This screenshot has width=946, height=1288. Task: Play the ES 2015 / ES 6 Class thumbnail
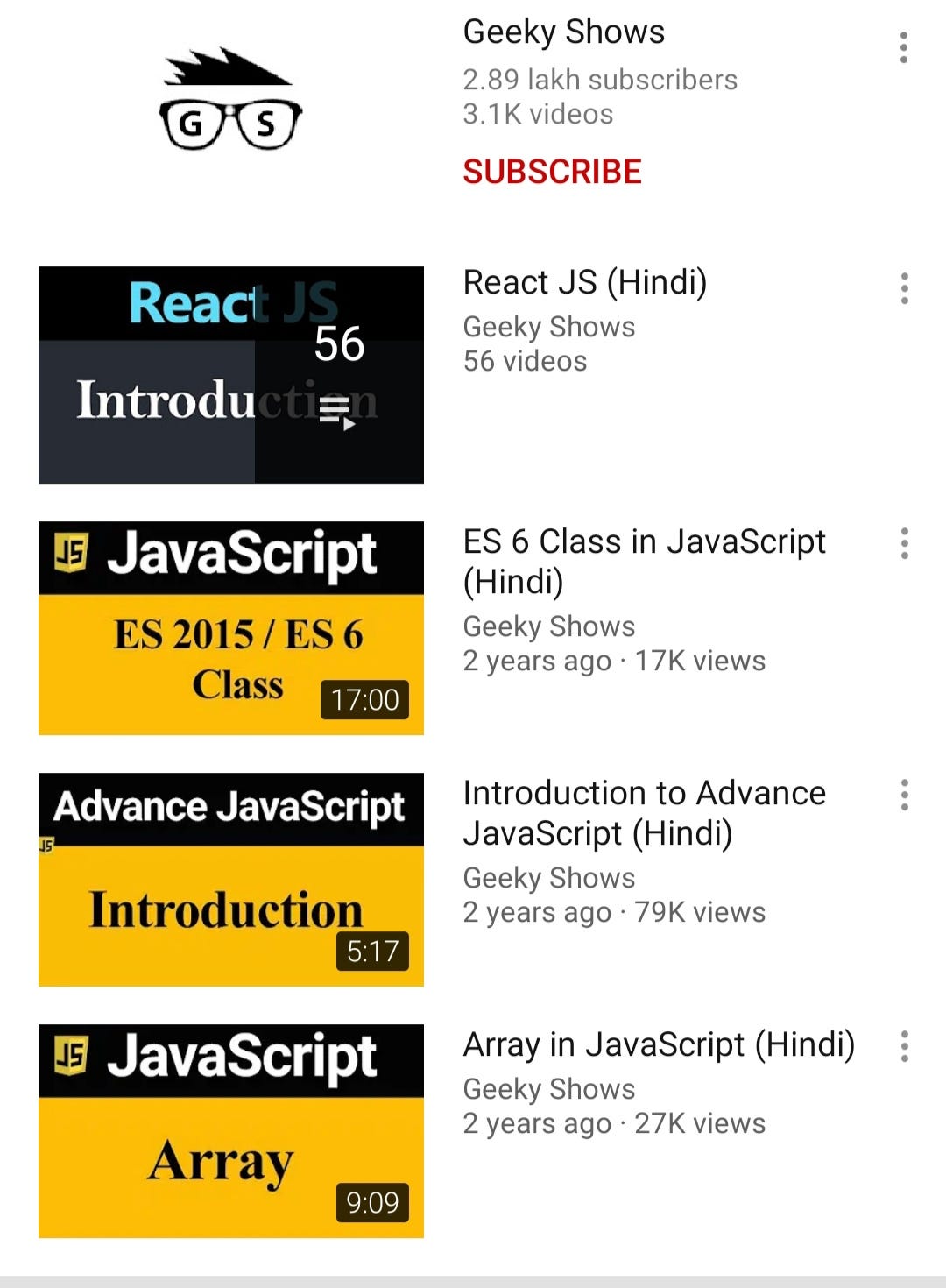pyautogui.click(x=231, y=628)
